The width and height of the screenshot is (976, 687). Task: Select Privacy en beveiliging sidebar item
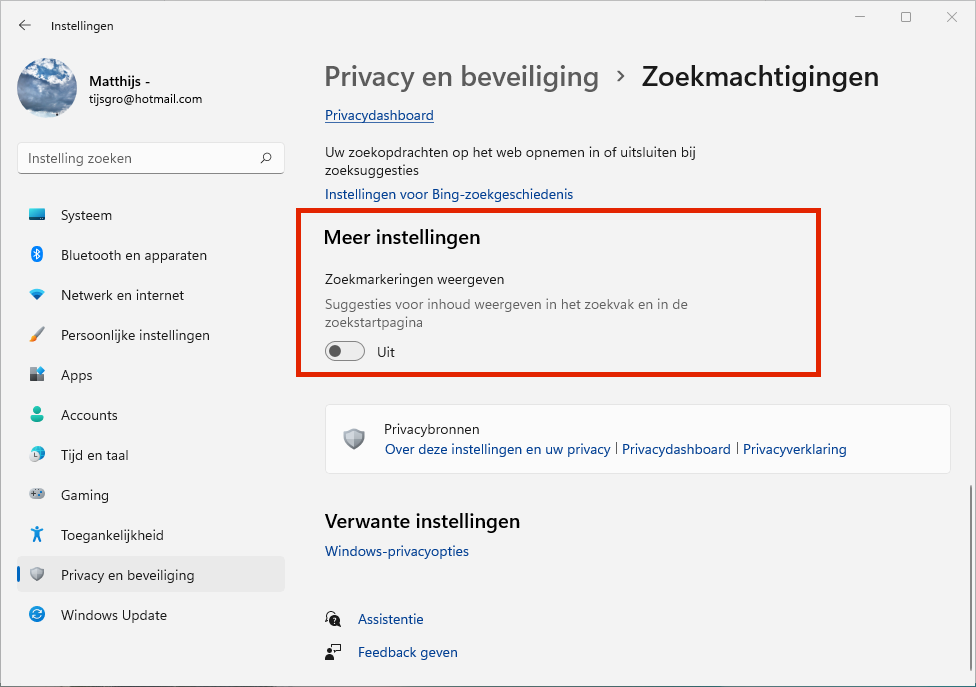pos(127,575)
